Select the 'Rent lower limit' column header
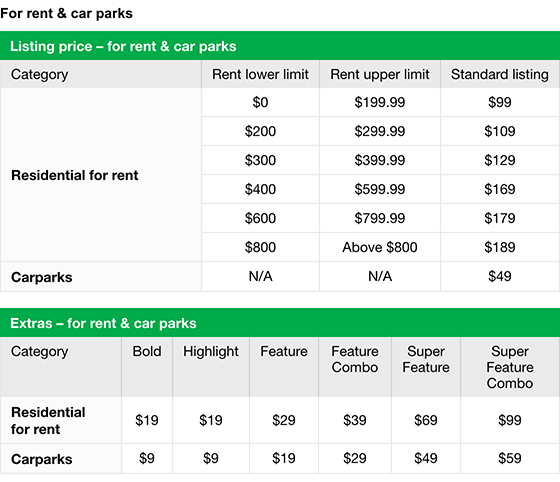This screenshot has width=560, height=482. pos(260,74)
